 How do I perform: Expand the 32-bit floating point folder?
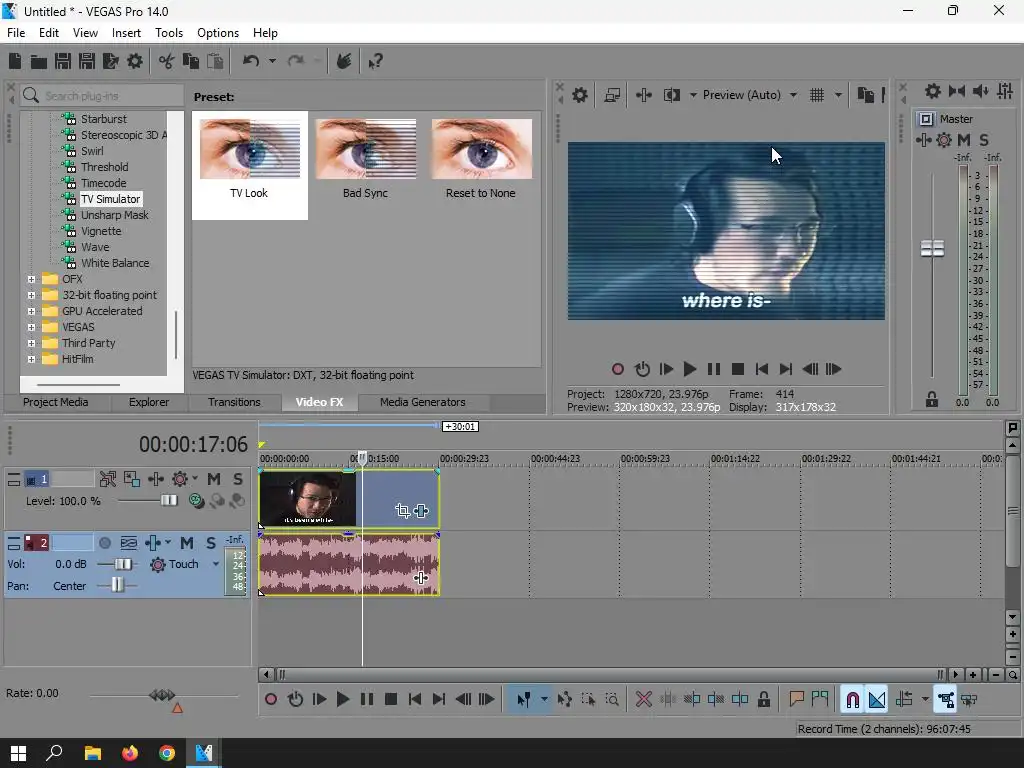click(x=31, y=295)
